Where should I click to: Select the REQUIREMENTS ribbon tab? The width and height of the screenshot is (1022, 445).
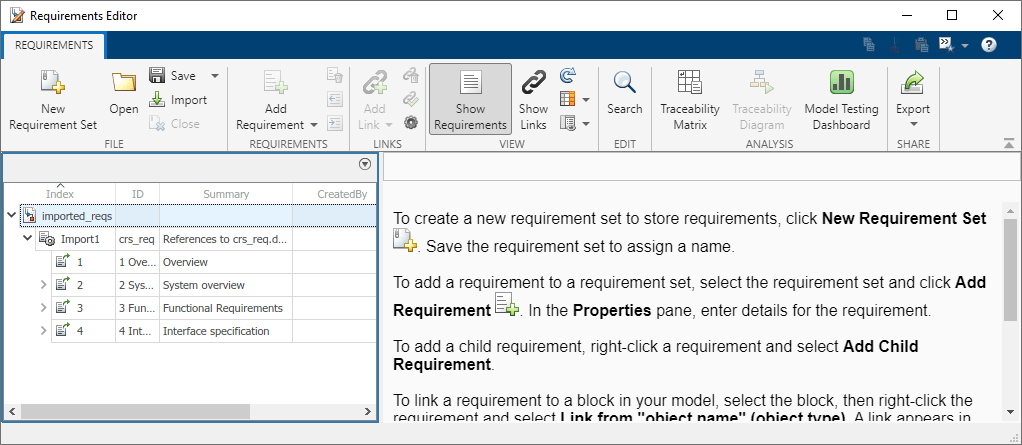point(54,45)
